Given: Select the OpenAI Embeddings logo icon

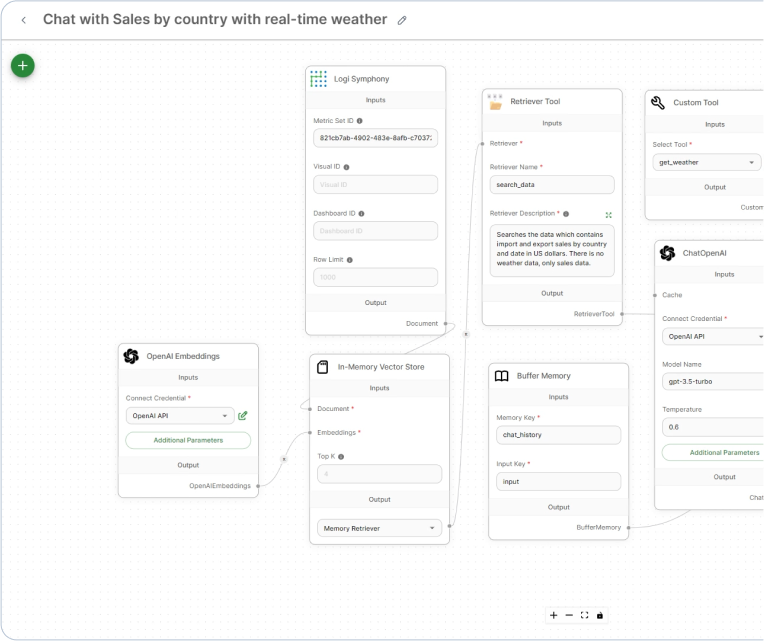Looking at the screenshot, I should (131, 356).
